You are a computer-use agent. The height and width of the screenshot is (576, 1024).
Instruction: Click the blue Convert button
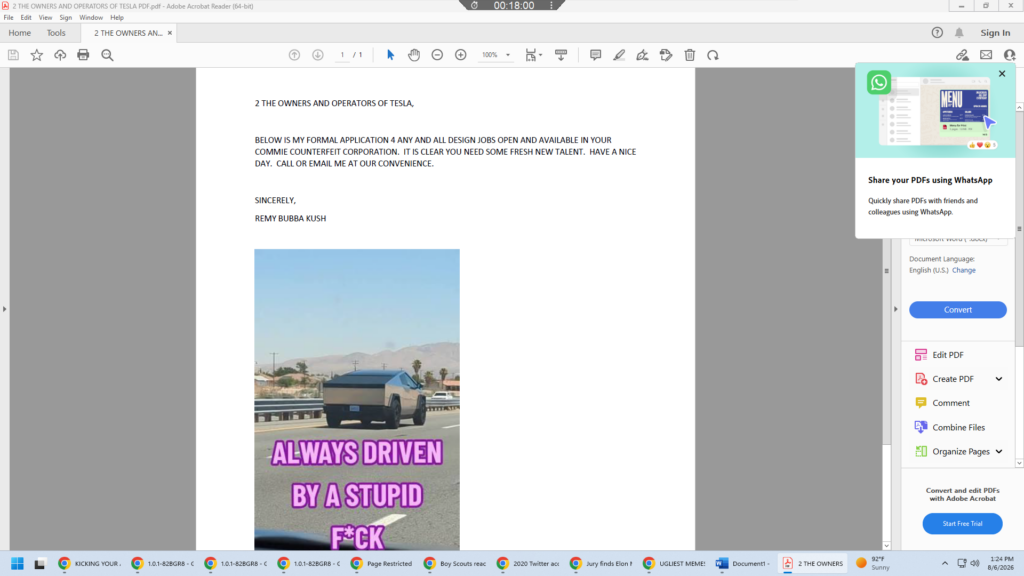coord(958,310)
